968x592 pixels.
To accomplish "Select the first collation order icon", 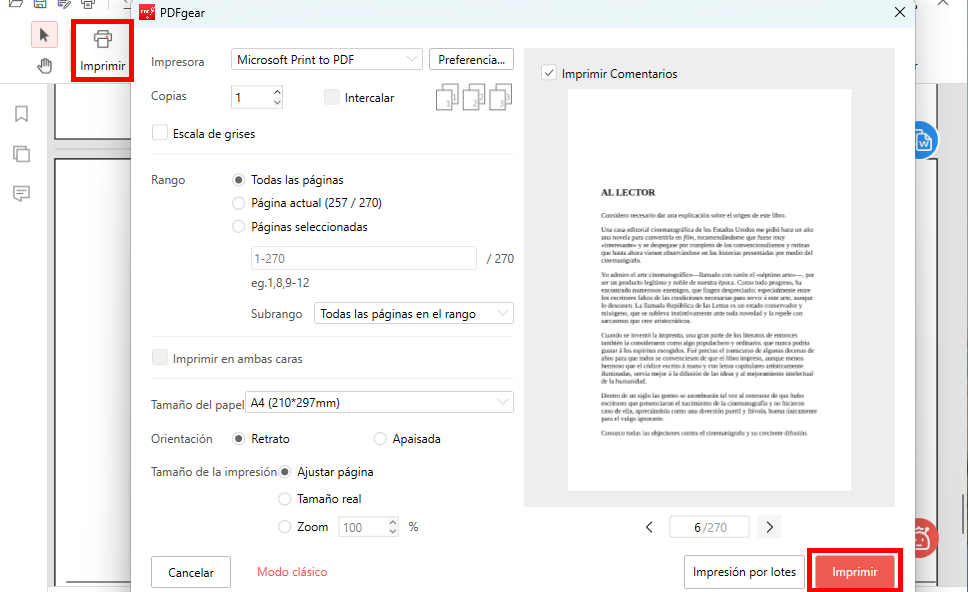I will click(446, 96).
